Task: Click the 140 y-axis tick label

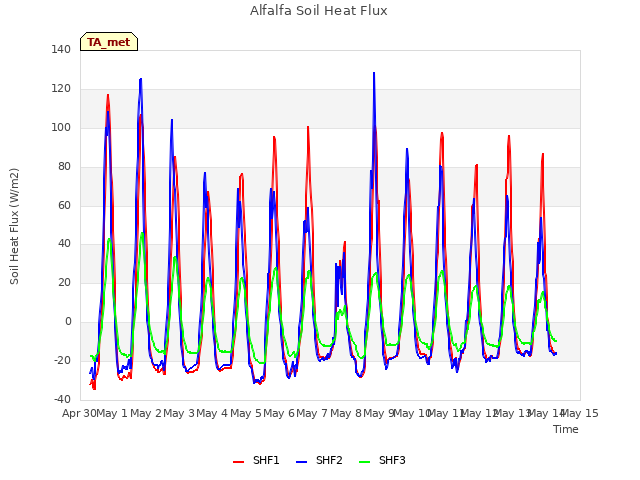Action: [61, 50]
